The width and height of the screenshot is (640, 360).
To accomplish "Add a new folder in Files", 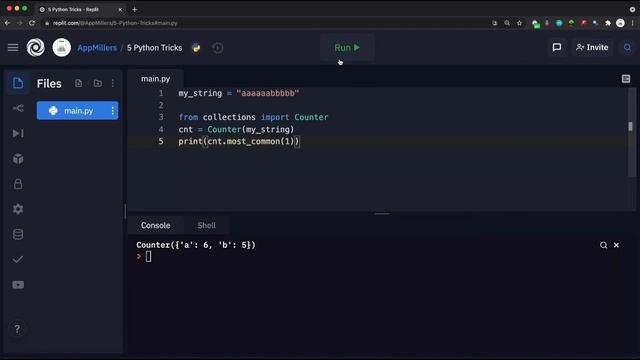I will click(98, 83).
